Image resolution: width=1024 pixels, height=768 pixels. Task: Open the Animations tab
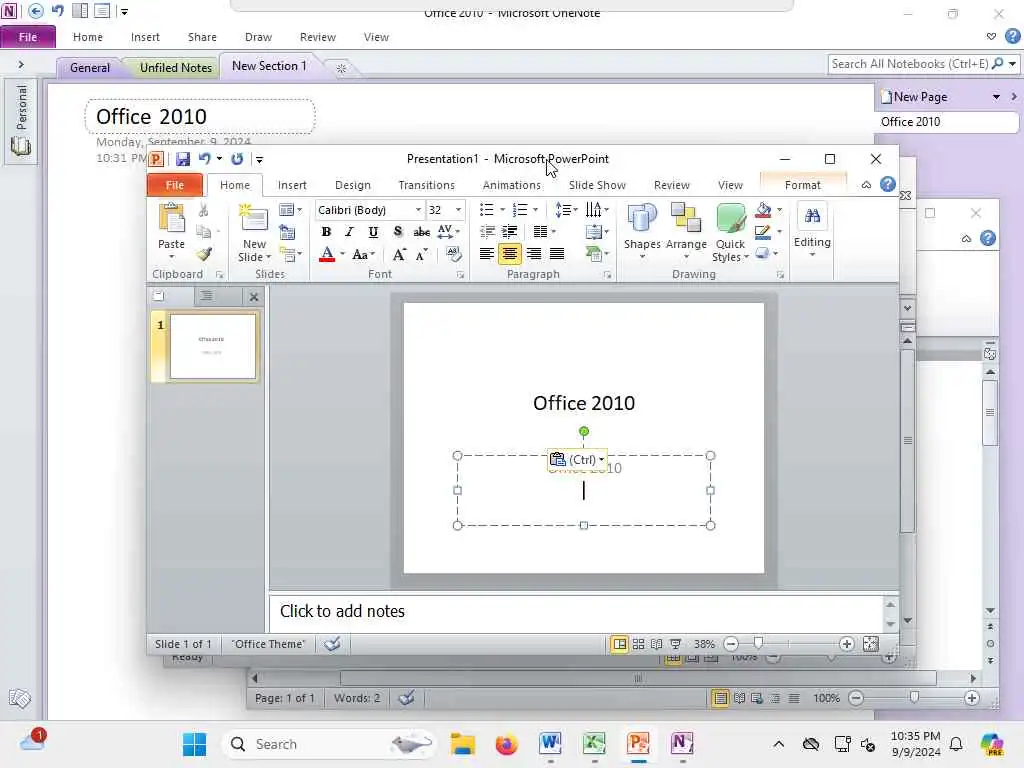511,185
